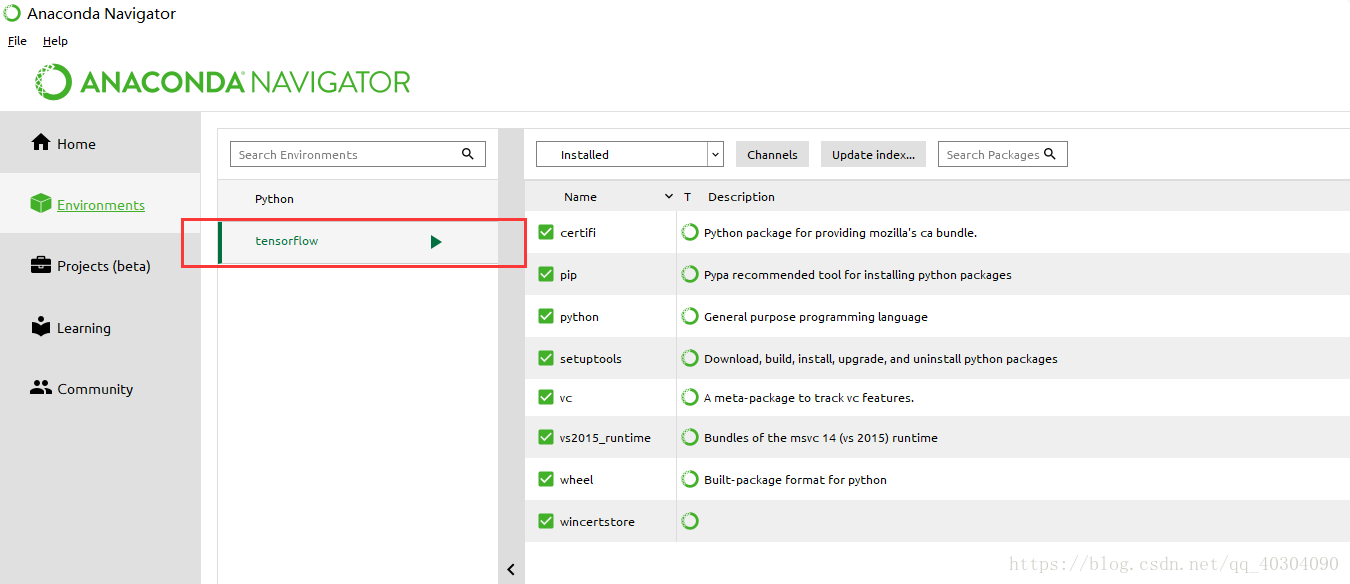
Task: Toggle the vs2015_runtime package checkbox
Action: (546, 437)
